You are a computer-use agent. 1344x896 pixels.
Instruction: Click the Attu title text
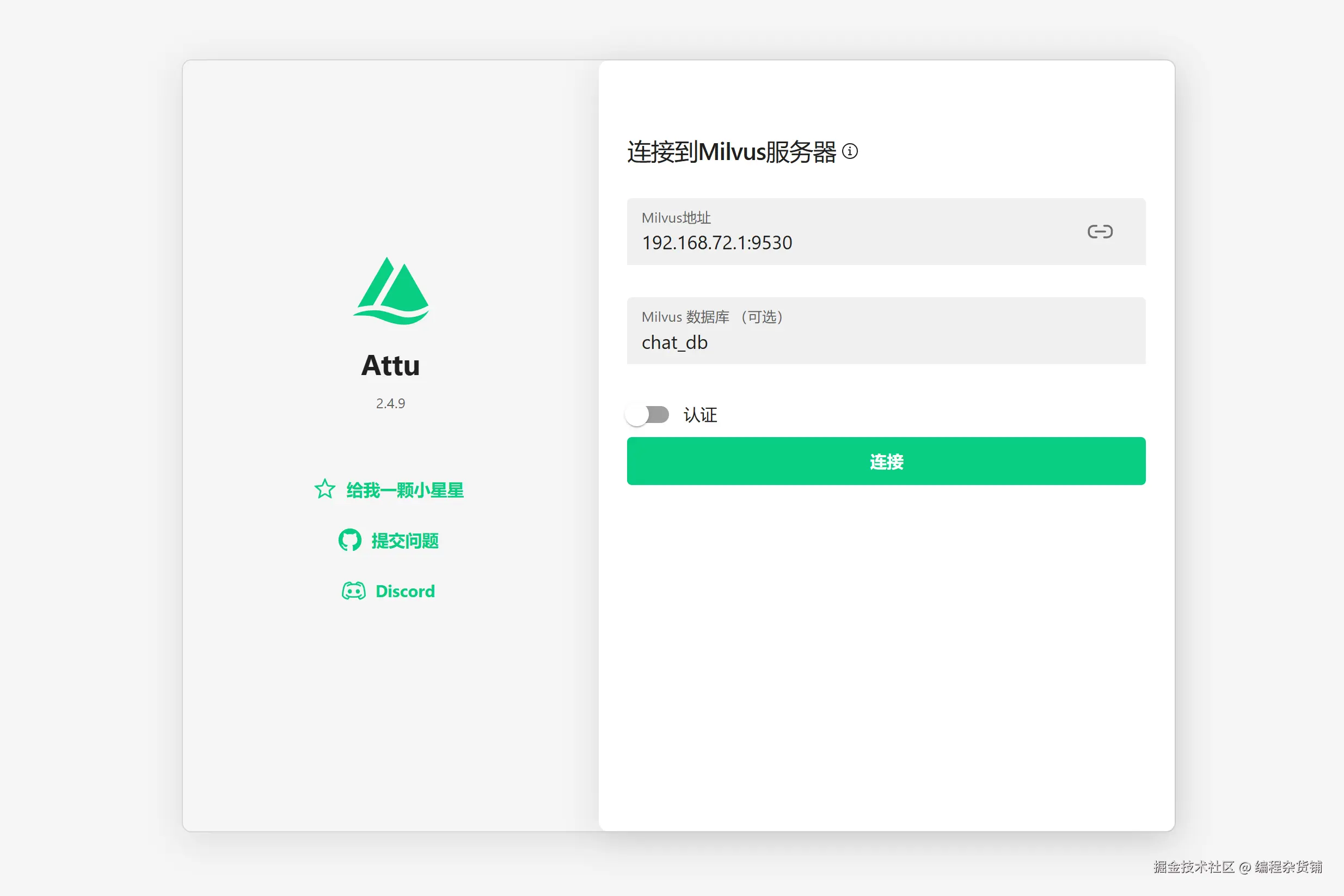click(x=390, y=366)
